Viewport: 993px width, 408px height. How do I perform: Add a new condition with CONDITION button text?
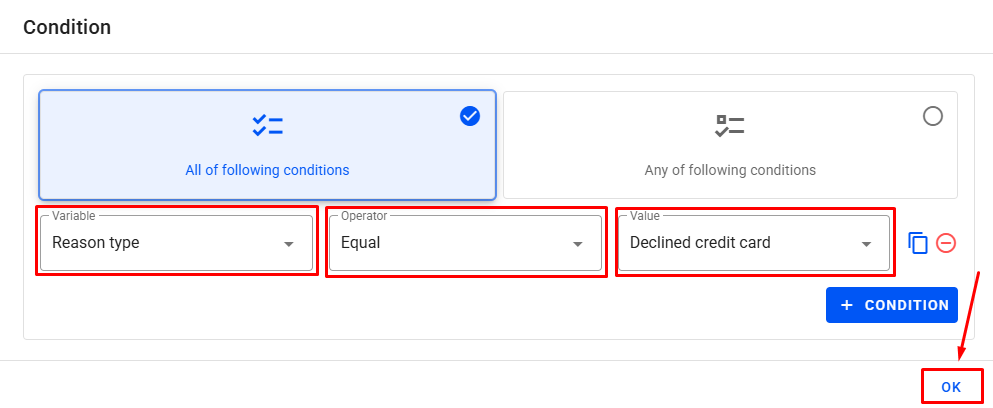(907, 305)
